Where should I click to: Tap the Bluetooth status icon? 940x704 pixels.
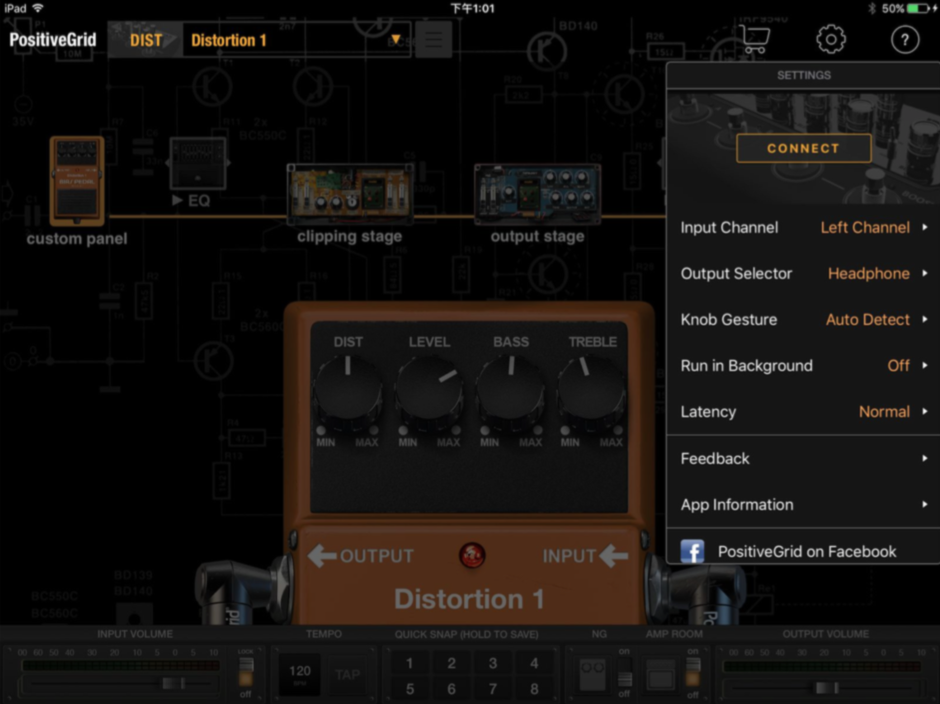click(872, 8)
